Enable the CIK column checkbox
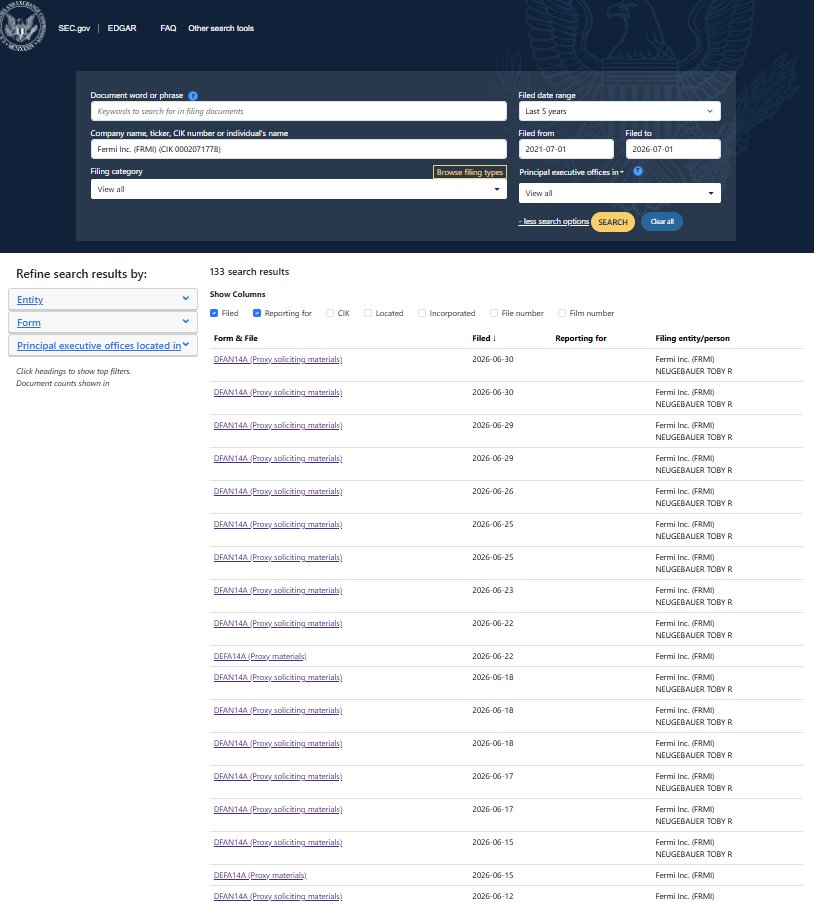 330,313
